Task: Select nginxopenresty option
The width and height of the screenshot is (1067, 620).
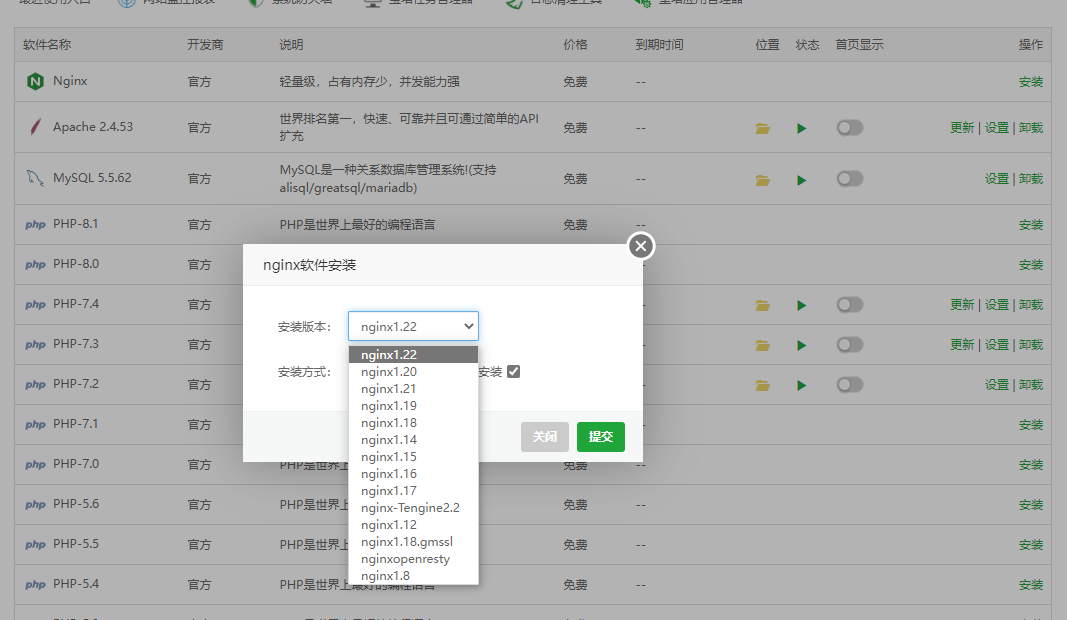Action: (413, 559)
